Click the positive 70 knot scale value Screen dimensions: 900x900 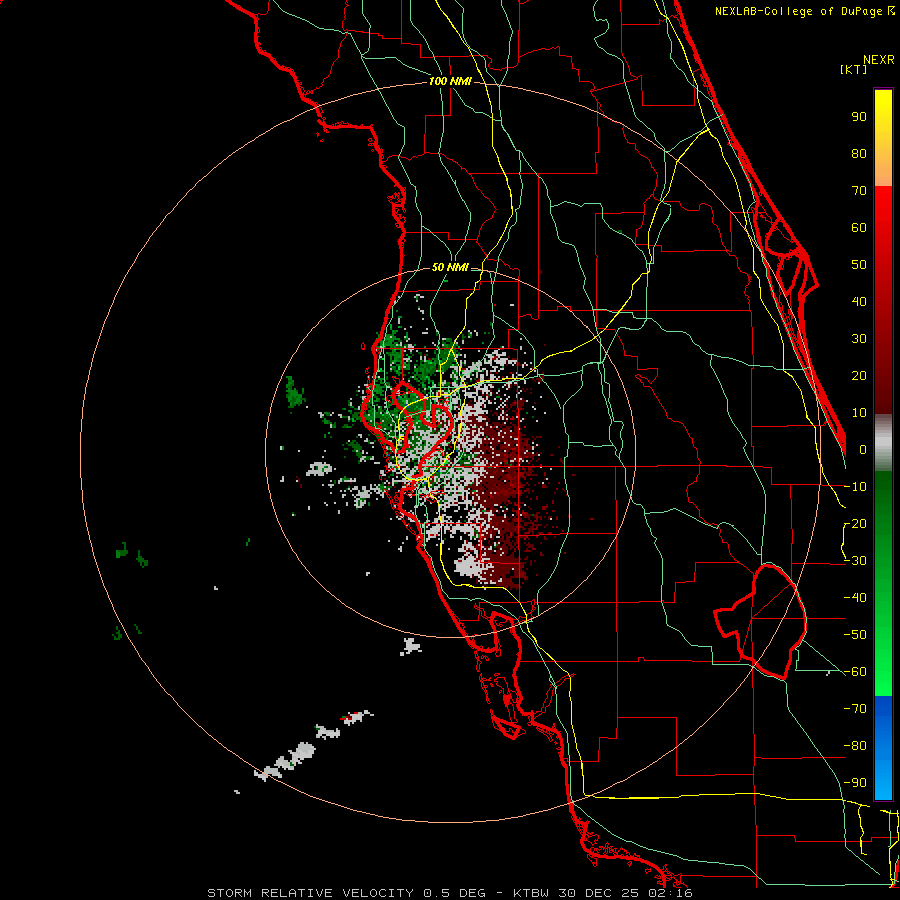(x=859, y=191)
